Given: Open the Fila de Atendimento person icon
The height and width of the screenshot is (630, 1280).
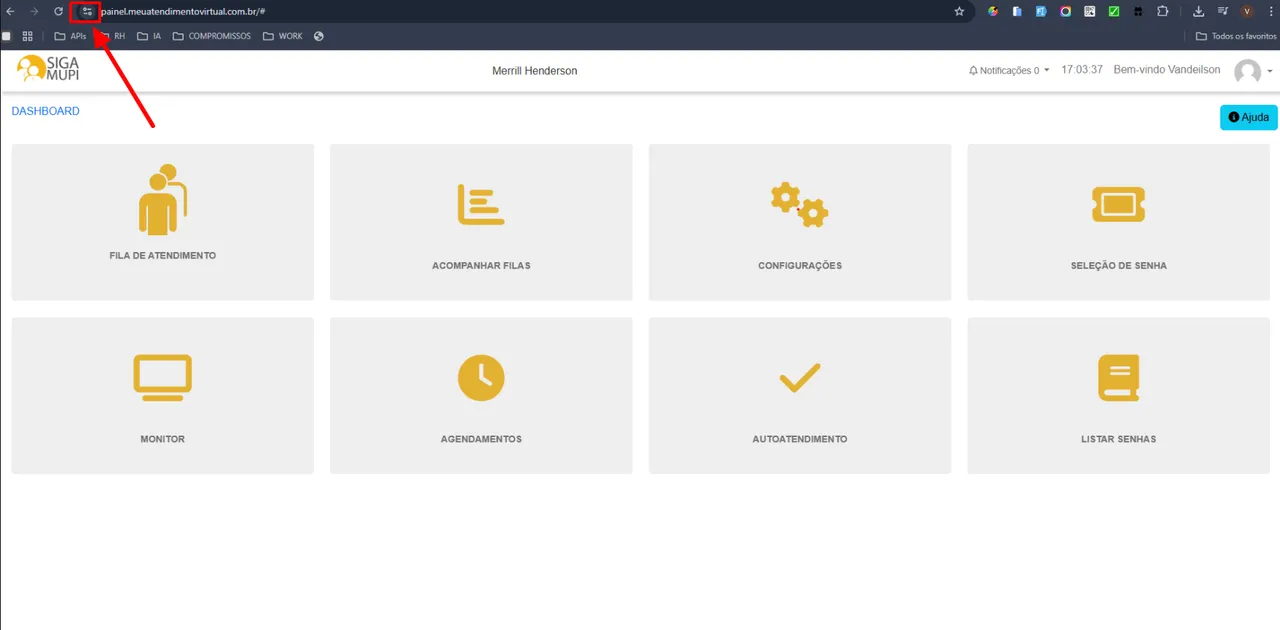Looking at the screenshot, I should coord(162,200).
